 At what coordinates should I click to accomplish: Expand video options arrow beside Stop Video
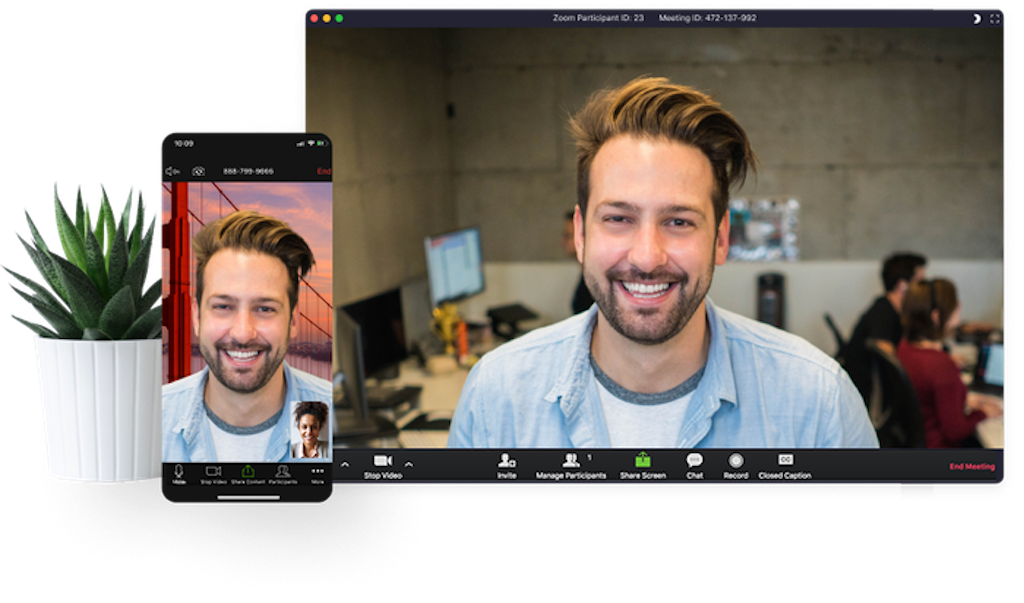(x=408, y=464)
